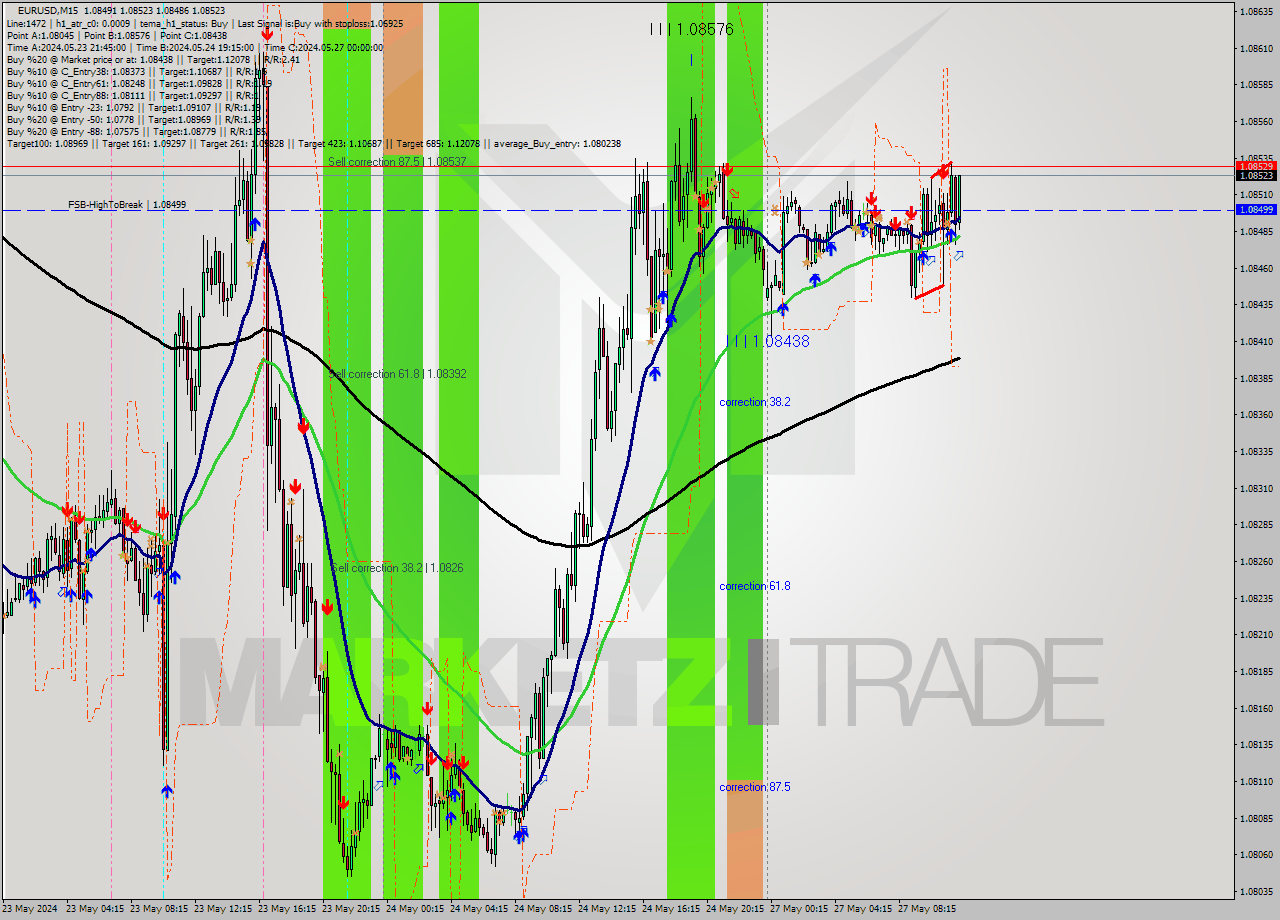Select the 'Sell correction 38.2 | 1.0826' label
The image size is (1280, 920).
click(x=396, y=568)
